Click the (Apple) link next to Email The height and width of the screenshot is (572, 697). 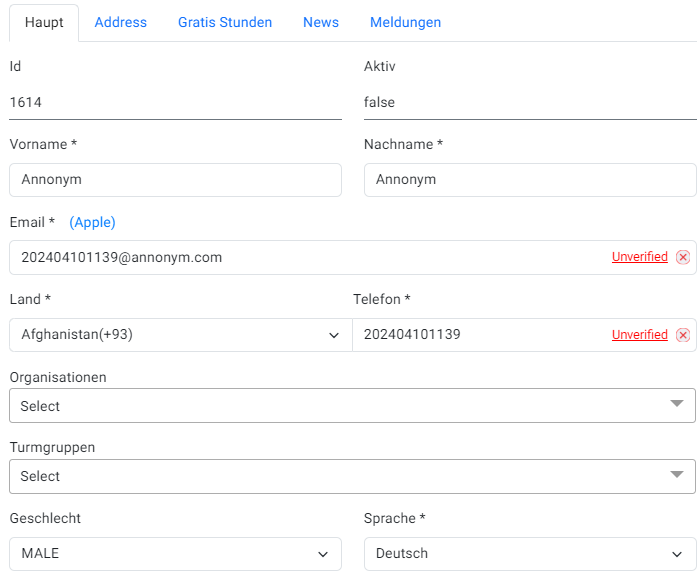point(92,222)
